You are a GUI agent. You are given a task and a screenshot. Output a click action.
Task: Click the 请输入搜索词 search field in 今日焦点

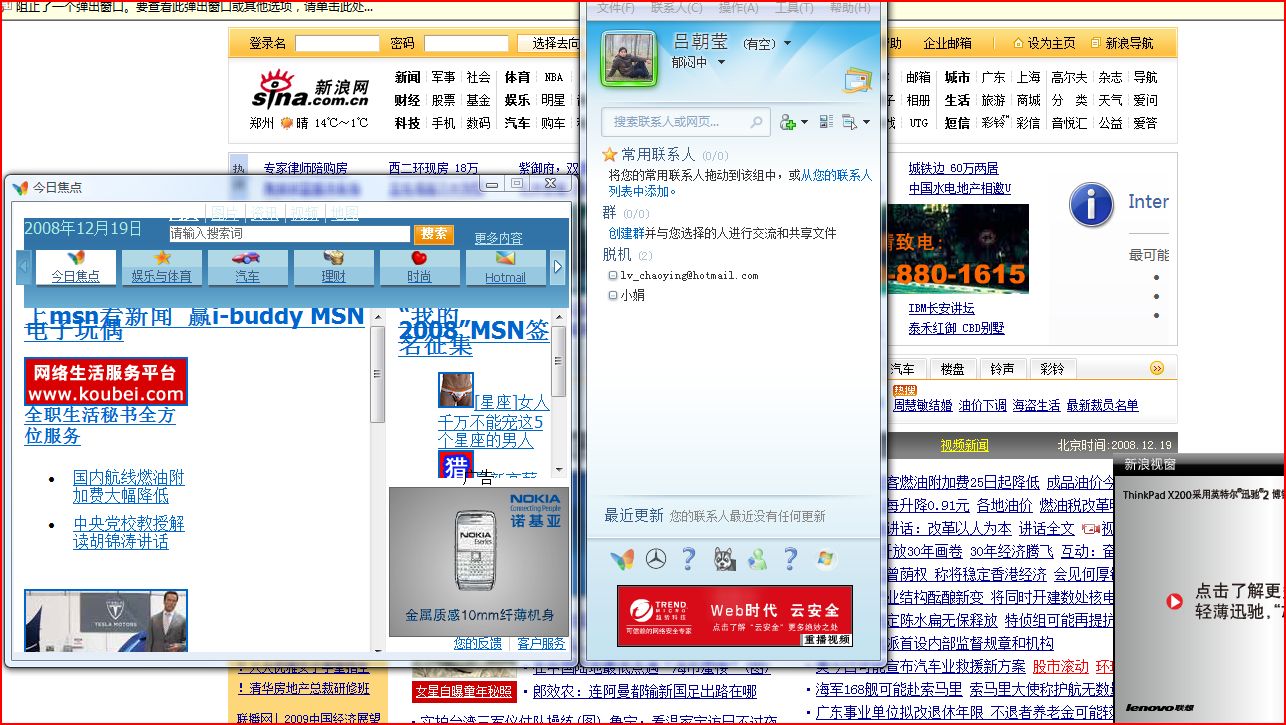290,234
